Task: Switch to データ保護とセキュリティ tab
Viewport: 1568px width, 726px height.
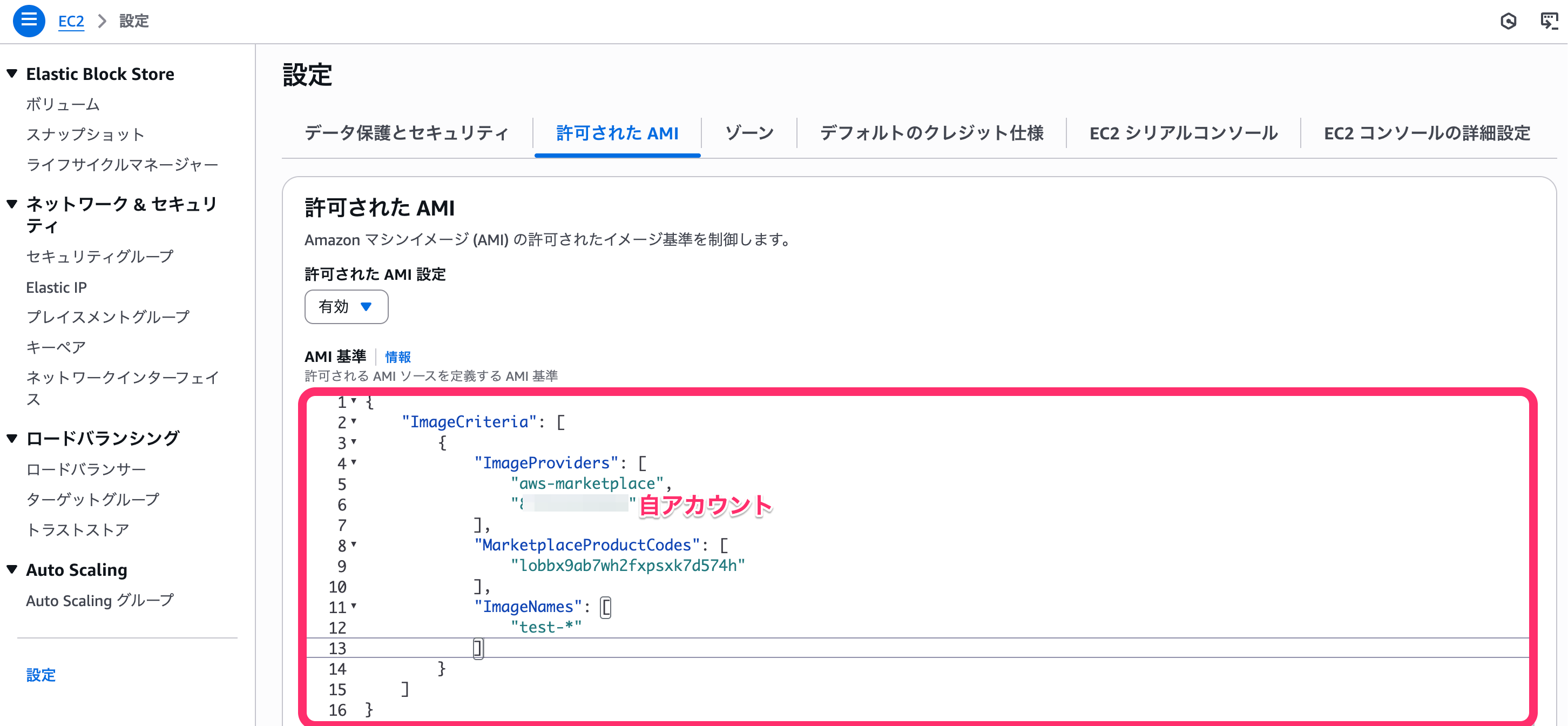Action: pos(406,133)
